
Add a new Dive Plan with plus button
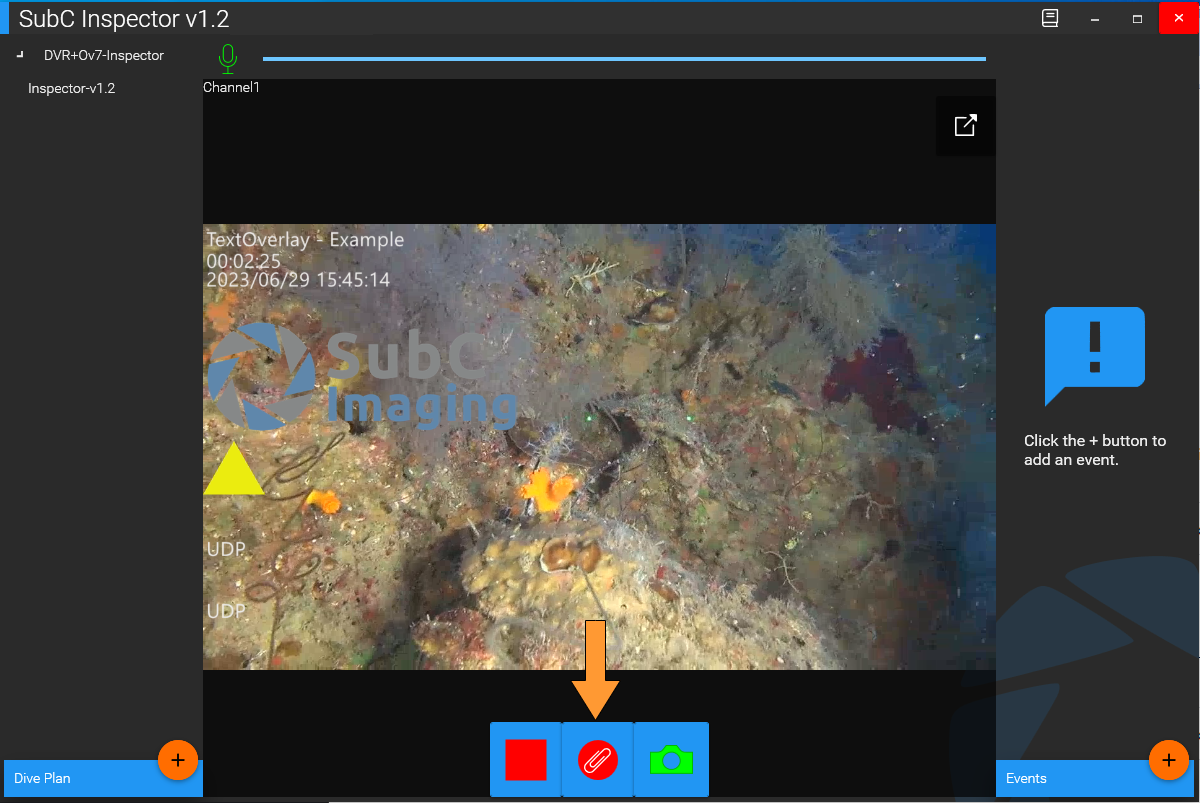tap(178, 760)
